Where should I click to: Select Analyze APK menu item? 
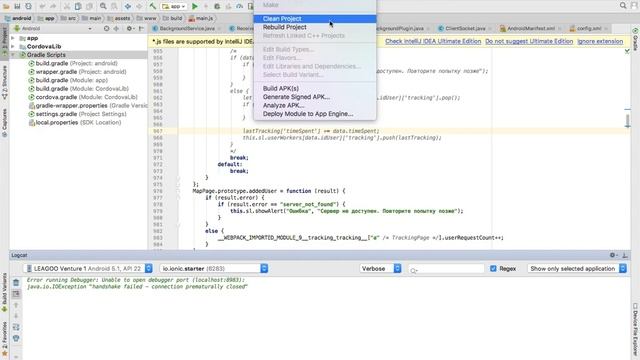(x=315, y=105)
